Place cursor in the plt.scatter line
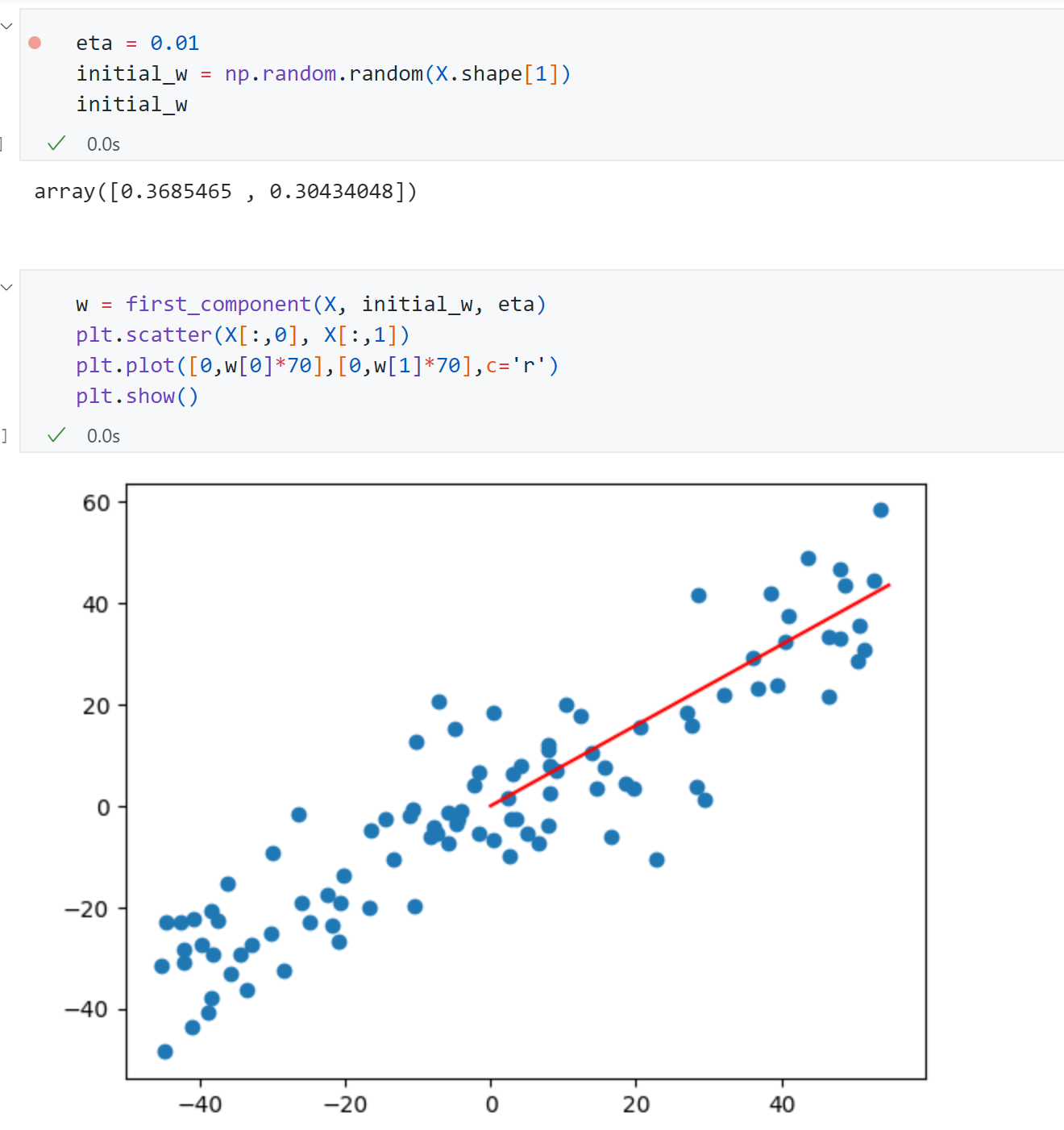 pos(242,335)
